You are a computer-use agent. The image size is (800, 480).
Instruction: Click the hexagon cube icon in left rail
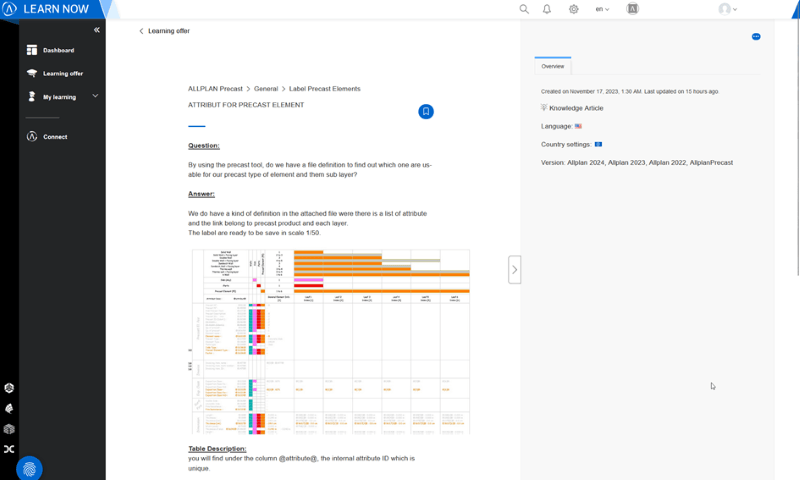(9, 388)
